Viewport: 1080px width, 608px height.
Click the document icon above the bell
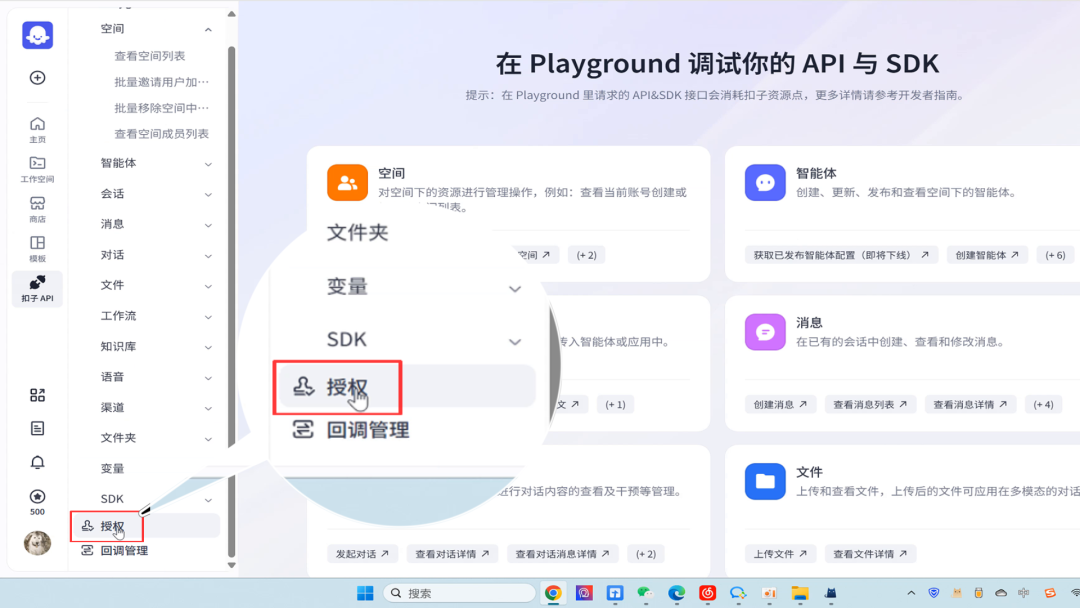(37, 428)
